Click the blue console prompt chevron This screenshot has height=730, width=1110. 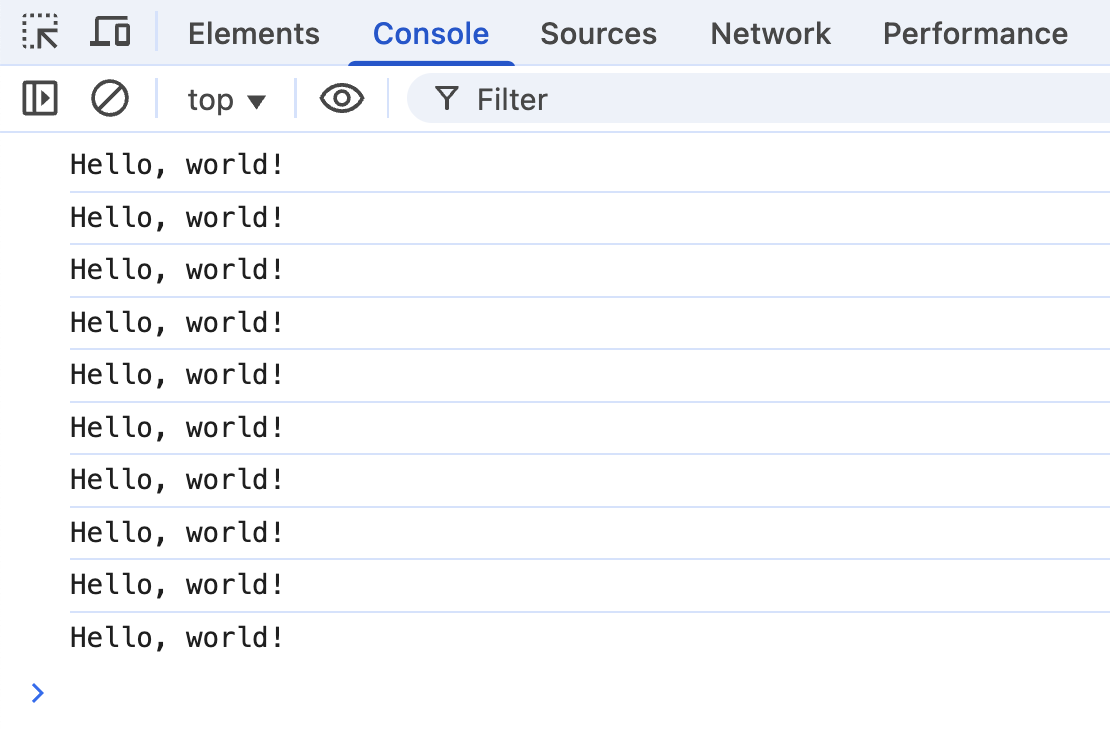38,692
